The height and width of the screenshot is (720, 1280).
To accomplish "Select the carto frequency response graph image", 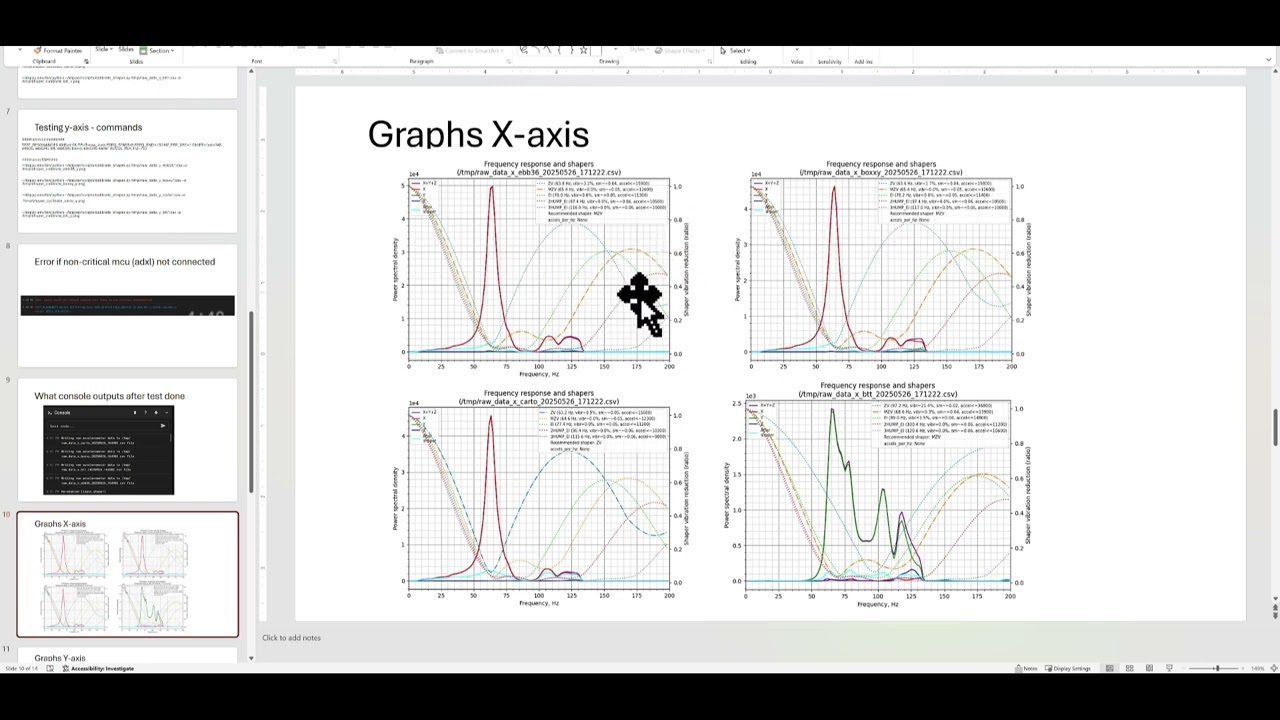I will tap(543, 497).
